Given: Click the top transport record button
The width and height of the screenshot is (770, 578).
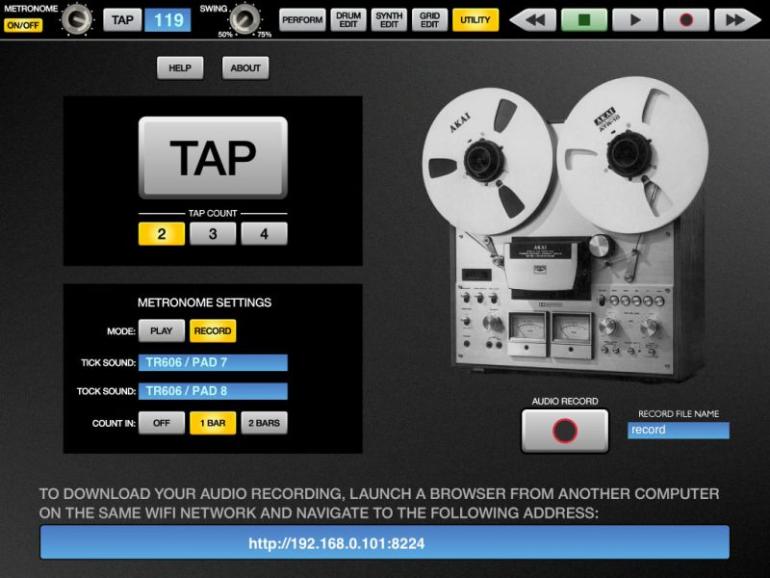Looking at the screenshot, I should tap(686, 20).
